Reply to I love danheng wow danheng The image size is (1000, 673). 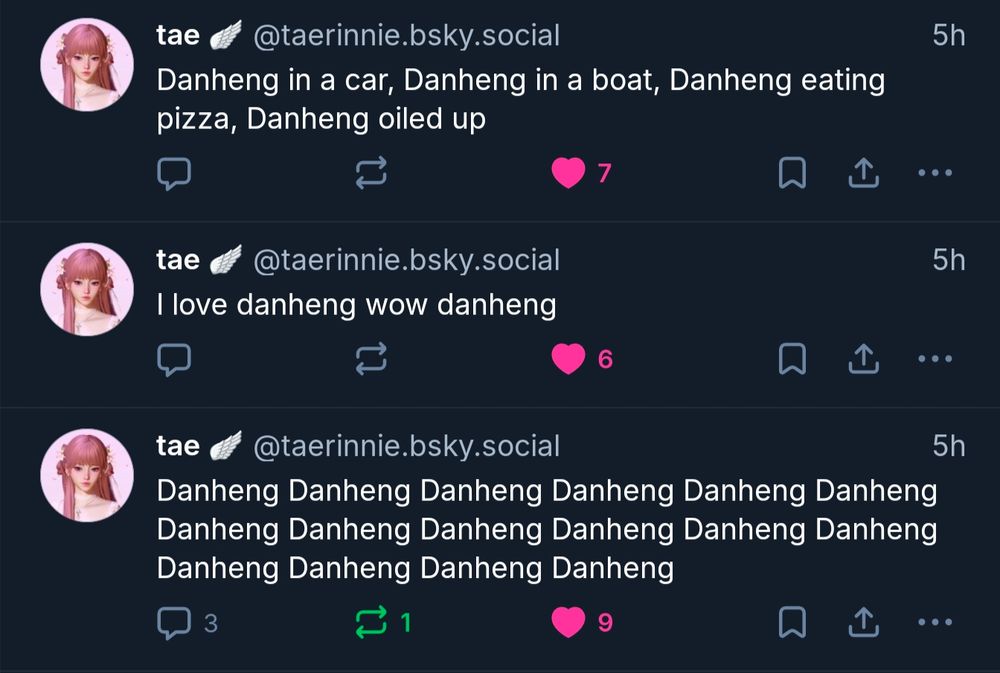(173, 359)
